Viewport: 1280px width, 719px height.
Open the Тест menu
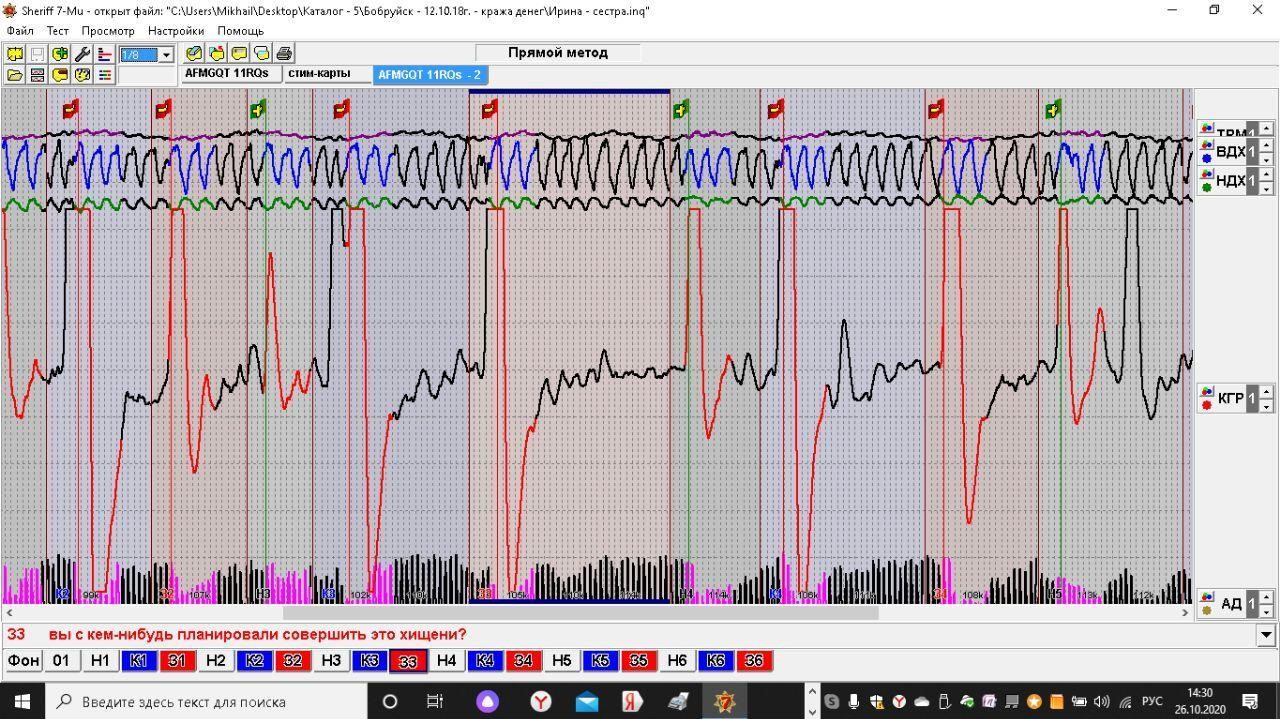57,31
